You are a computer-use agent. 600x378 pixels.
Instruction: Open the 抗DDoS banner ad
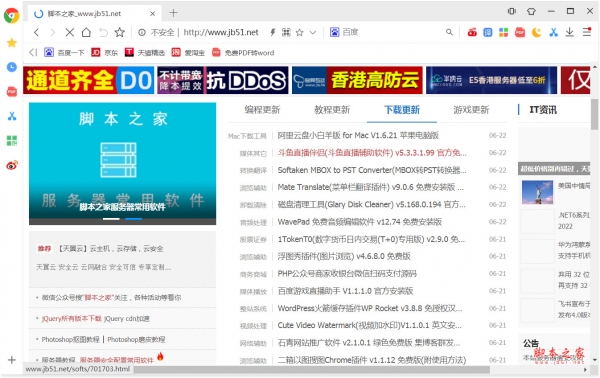pos(223,80)
